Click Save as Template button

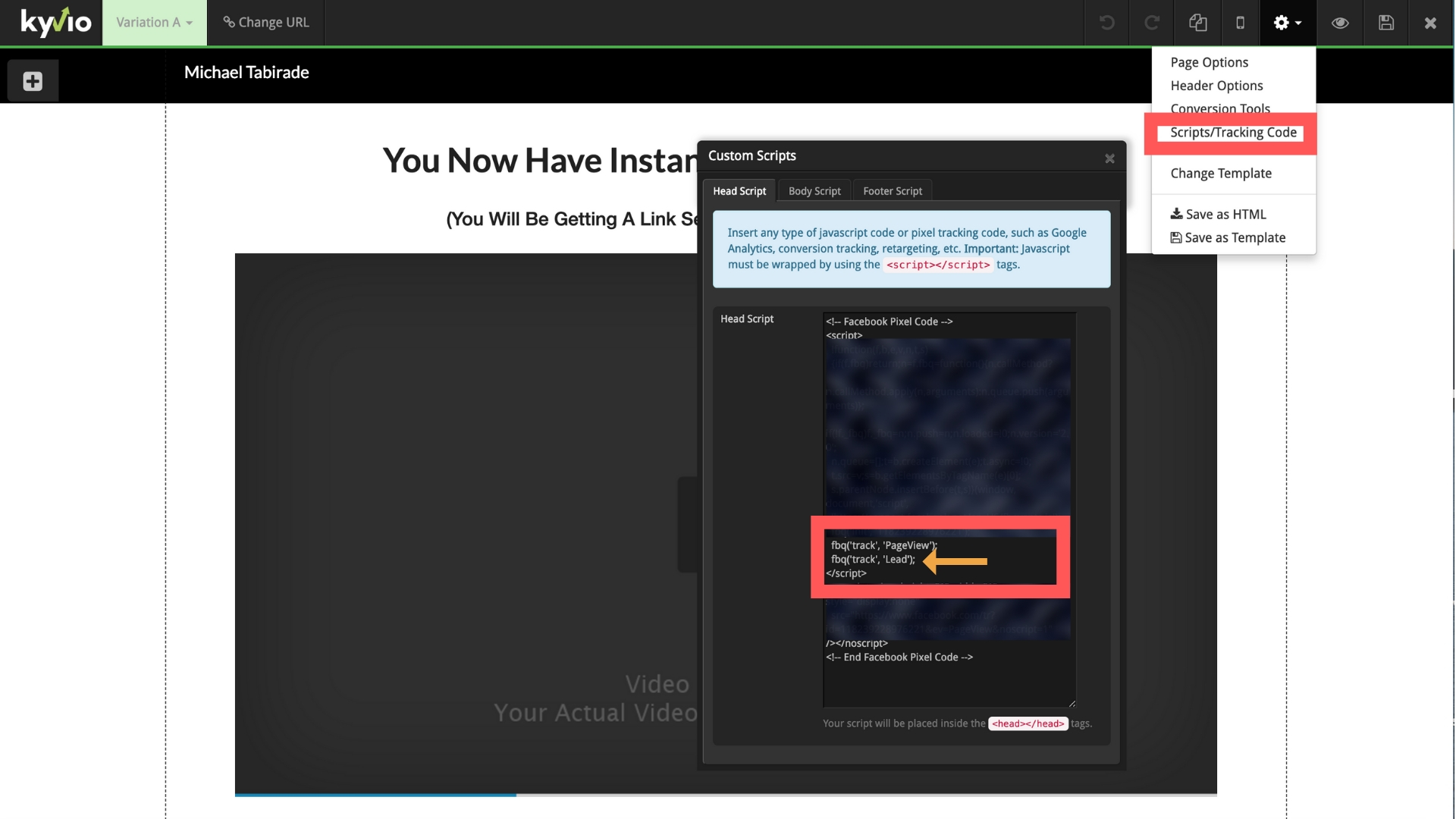(1228, 238)
